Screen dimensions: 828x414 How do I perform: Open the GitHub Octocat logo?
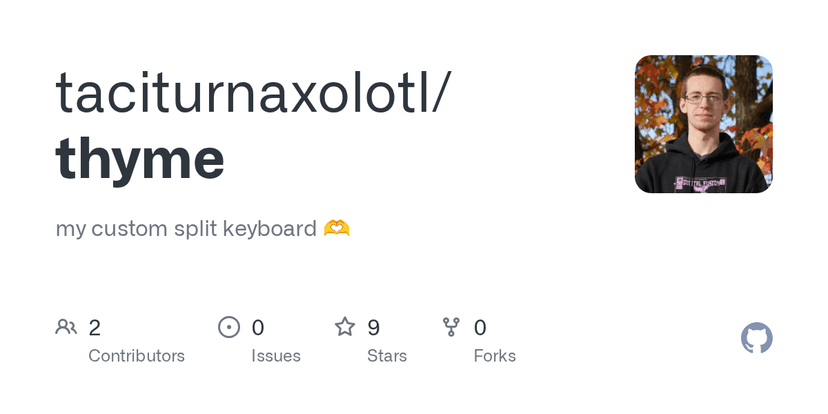pos(757,338)
